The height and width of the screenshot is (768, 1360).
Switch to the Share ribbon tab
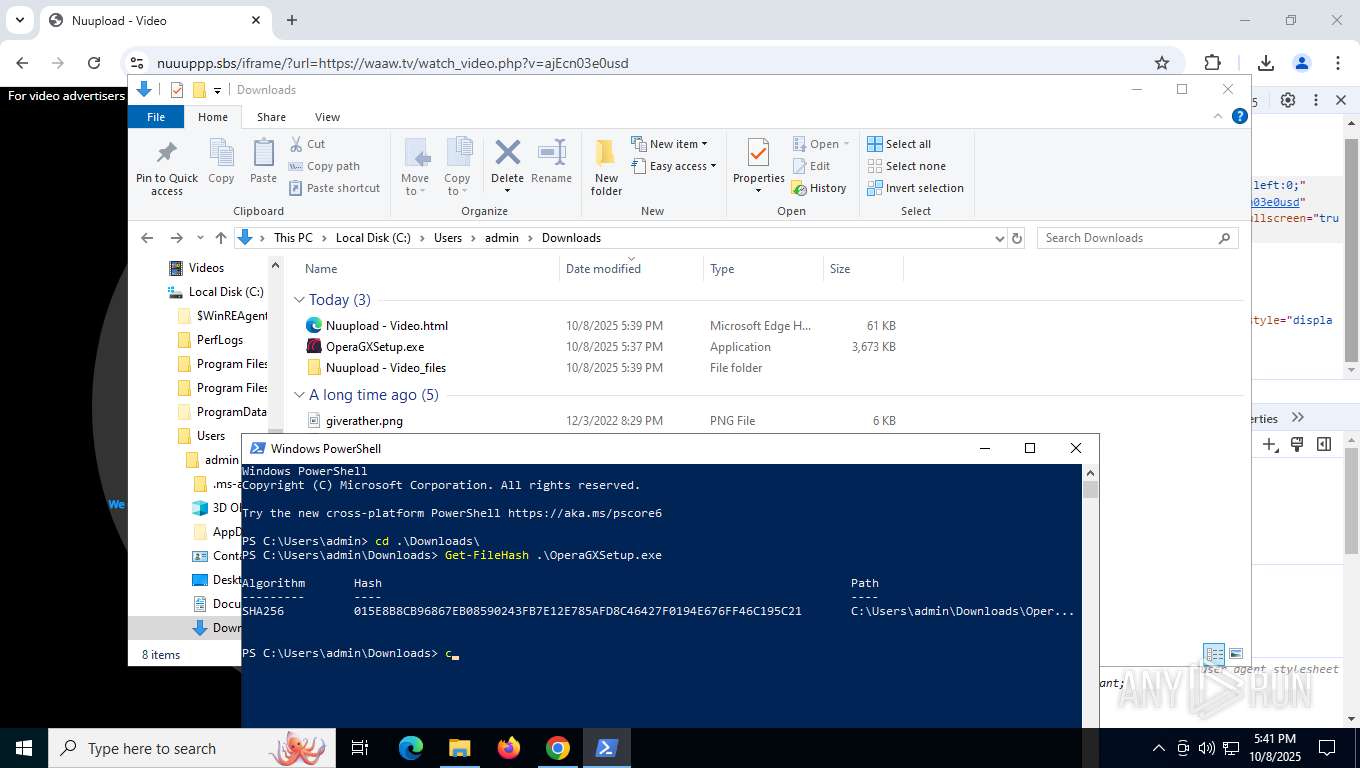[271, 117]
